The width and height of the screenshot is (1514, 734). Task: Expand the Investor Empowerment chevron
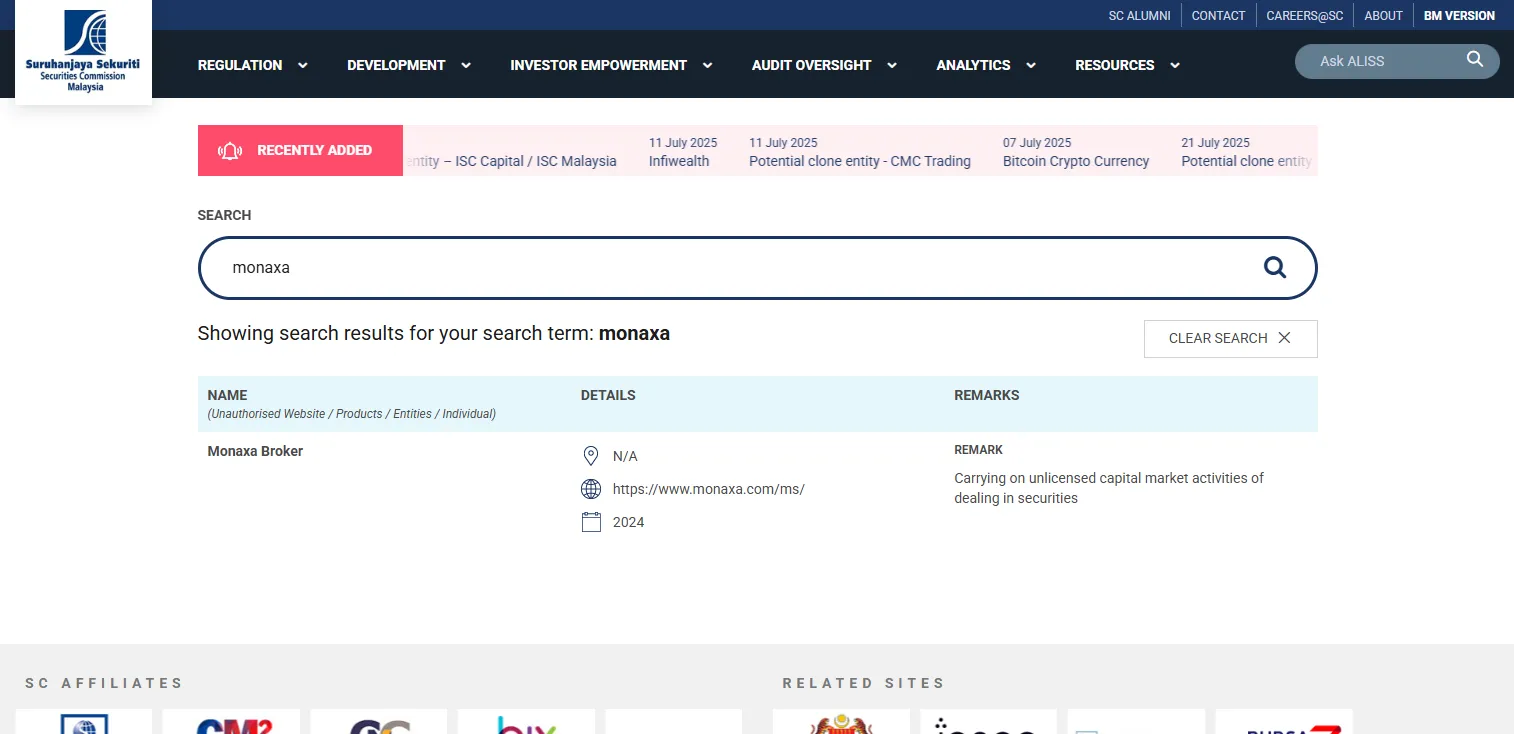click(x=707, y=65)
